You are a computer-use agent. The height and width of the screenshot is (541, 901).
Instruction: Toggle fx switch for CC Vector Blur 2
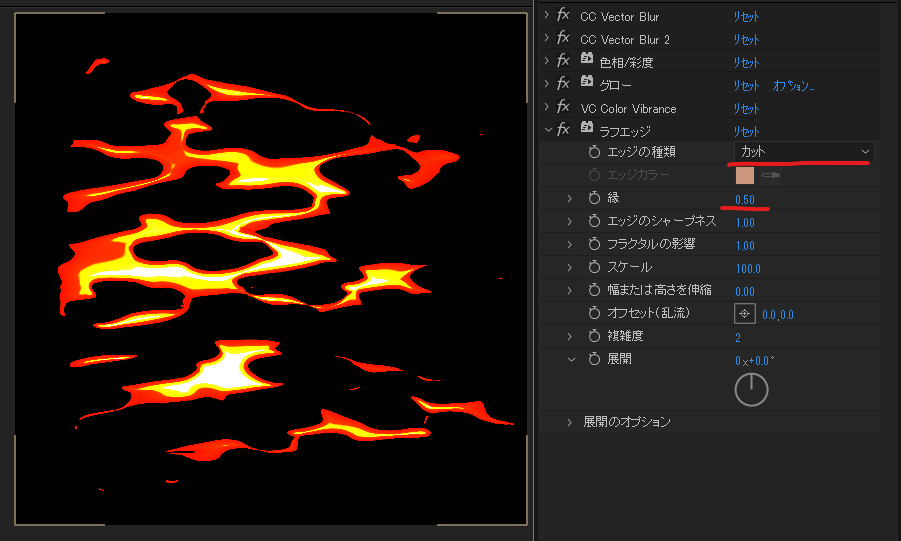coord(563,39)
